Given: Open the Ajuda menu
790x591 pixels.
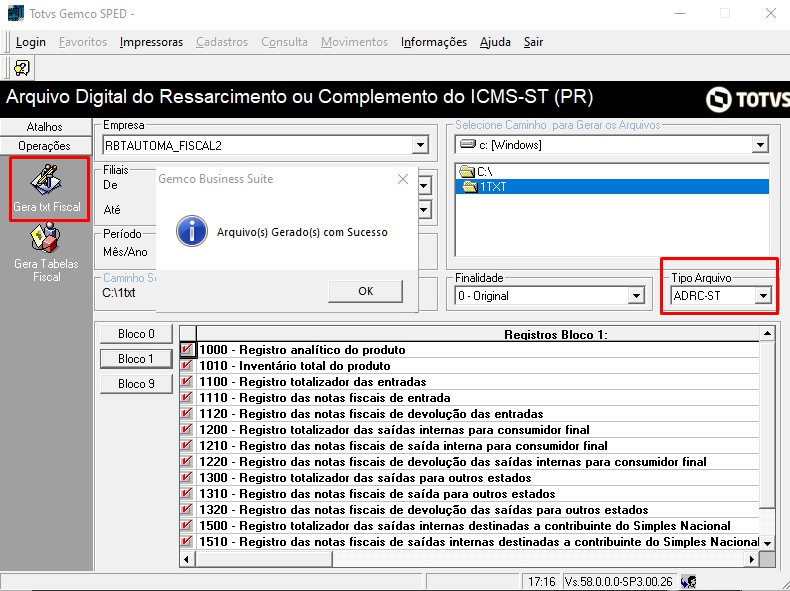Looking at the screenshot, I should click(x=495, y=42).
